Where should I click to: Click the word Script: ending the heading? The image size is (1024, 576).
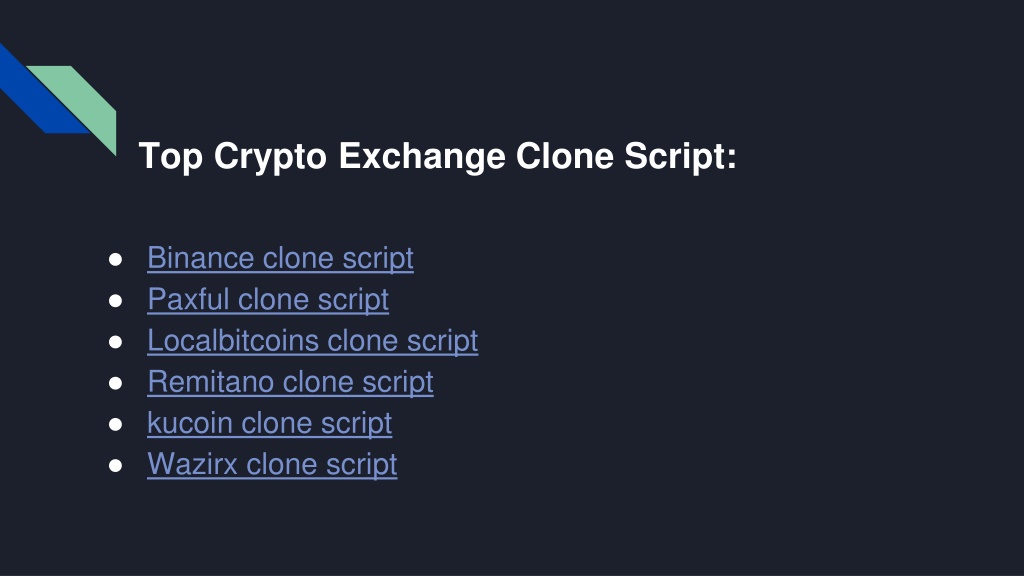pos(680,157)
